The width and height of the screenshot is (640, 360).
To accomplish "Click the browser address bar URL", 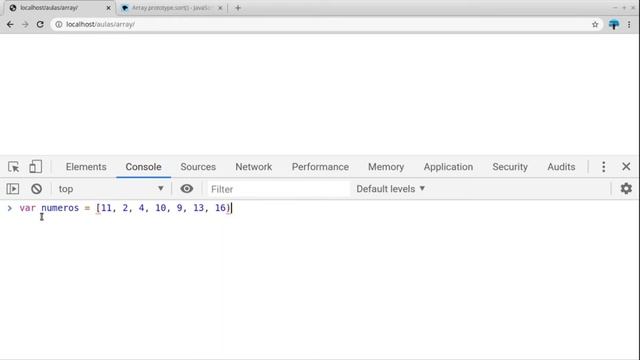I will pos(100,24).
